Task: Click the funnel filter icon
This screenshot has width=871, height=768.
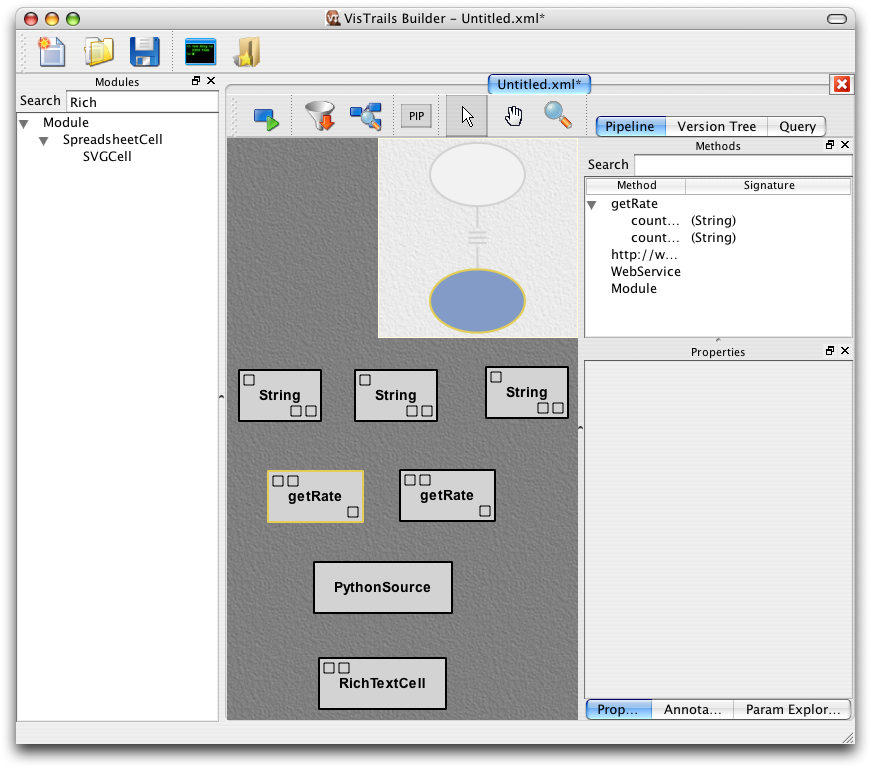Action: tap(319, 116)
